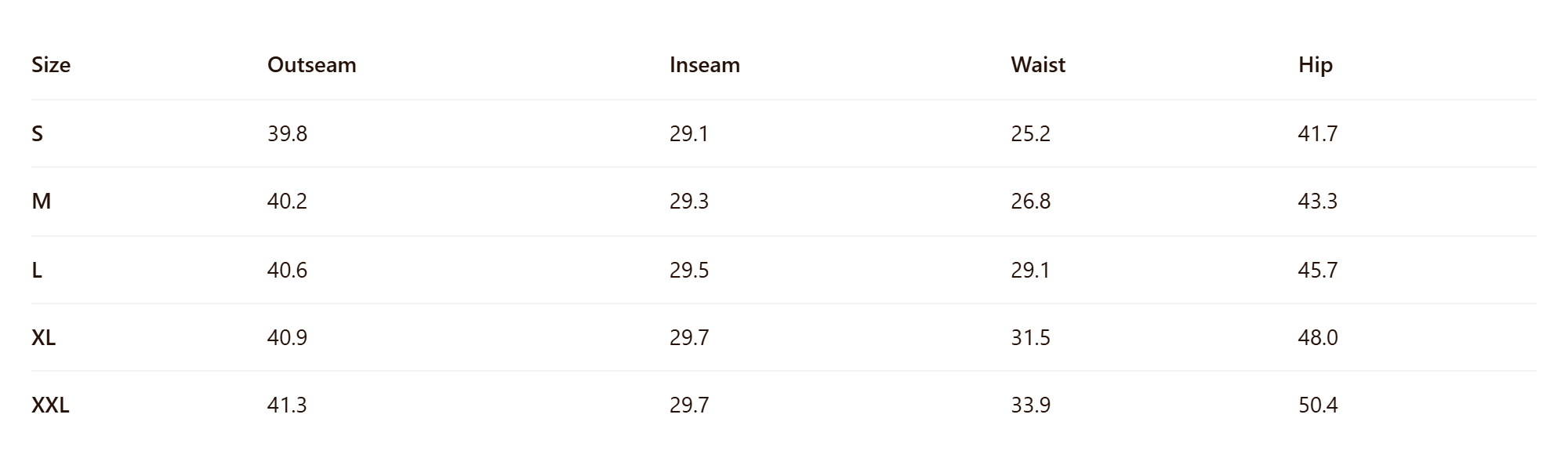Click the Waist column header
The image size is (1568, 469).
coord(1038,64)
